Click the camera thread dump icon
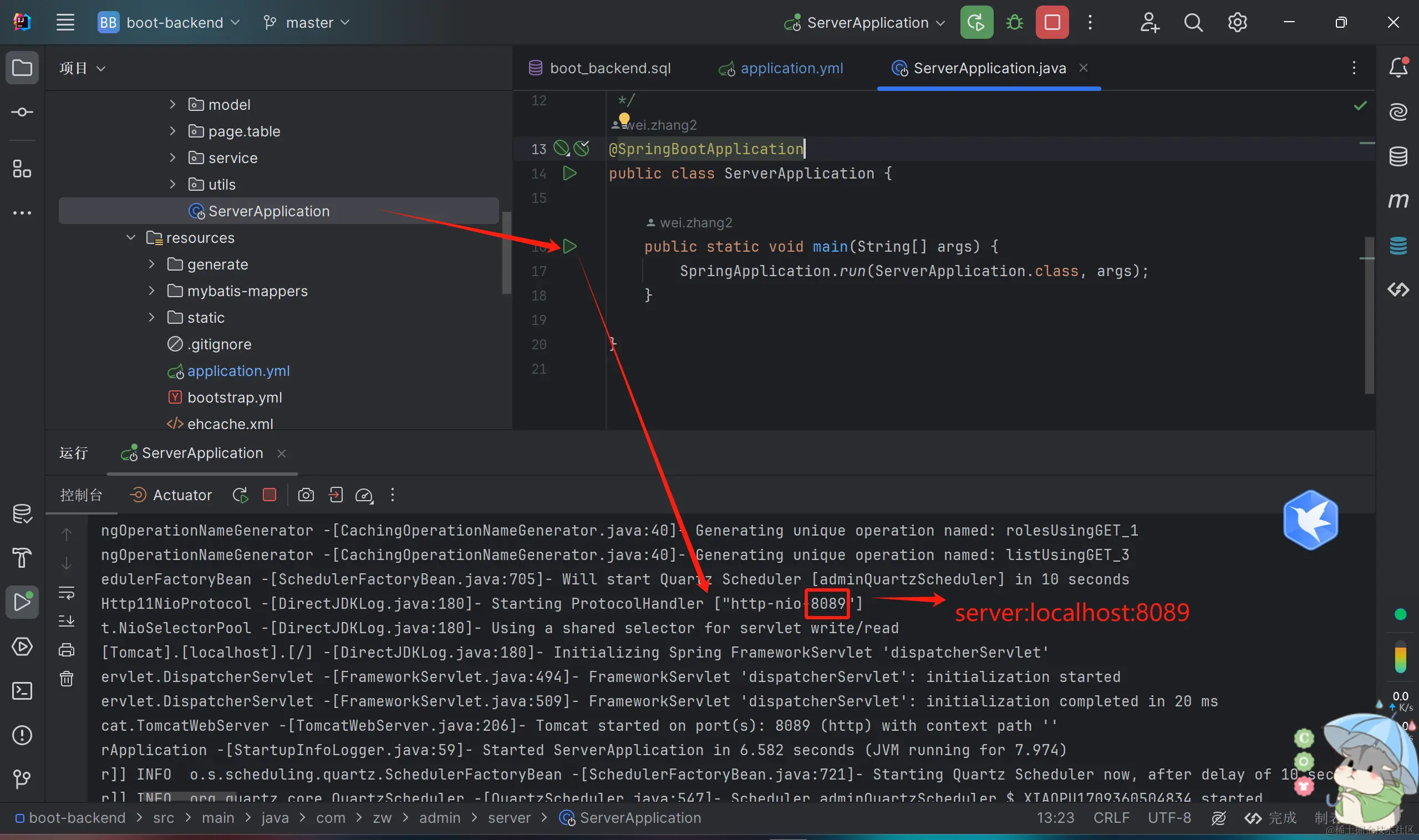The width and height of the screenshot is (1419, 840). tap(306, 495)
